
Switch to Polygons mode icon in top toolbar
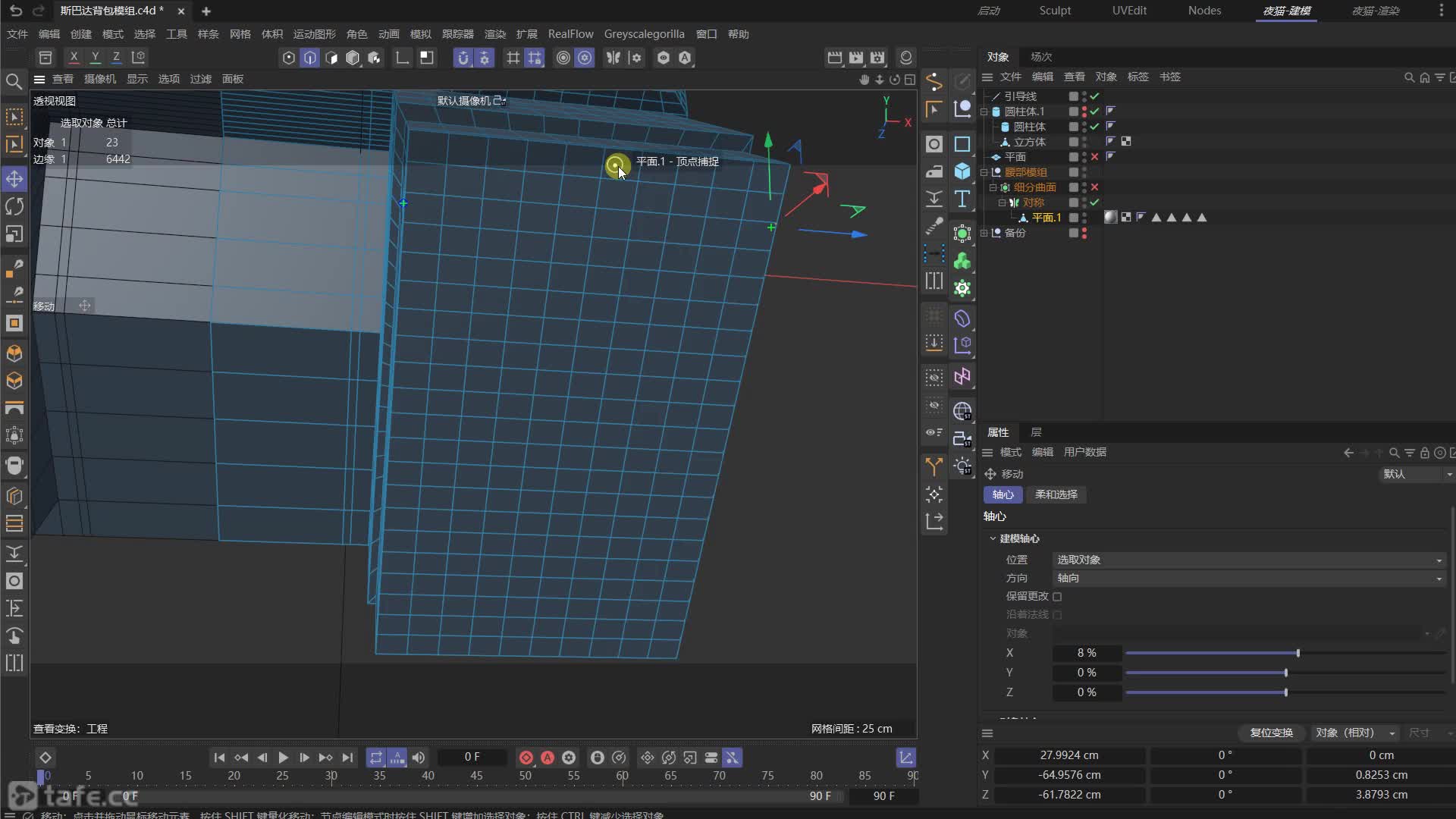coord(331,58)
